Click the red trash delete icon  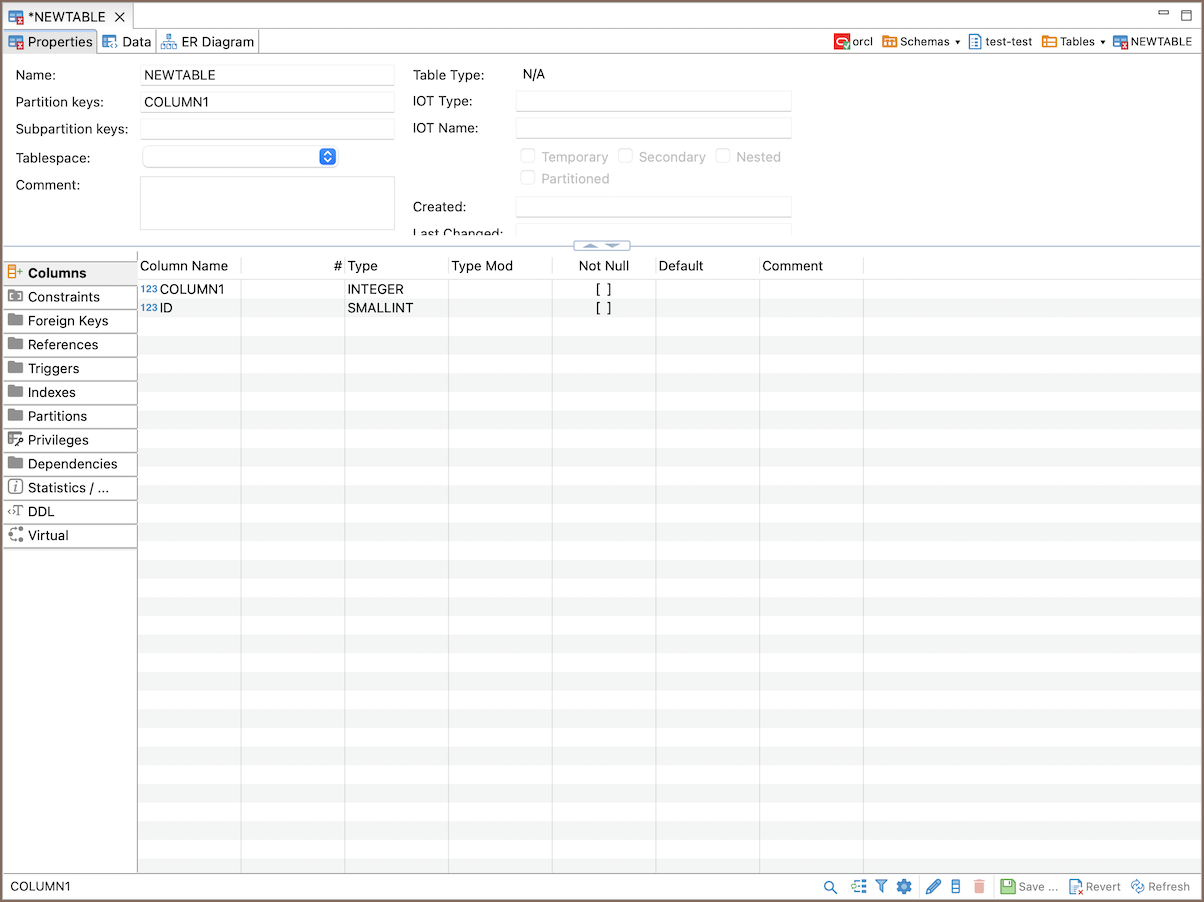tap(979, 887)
